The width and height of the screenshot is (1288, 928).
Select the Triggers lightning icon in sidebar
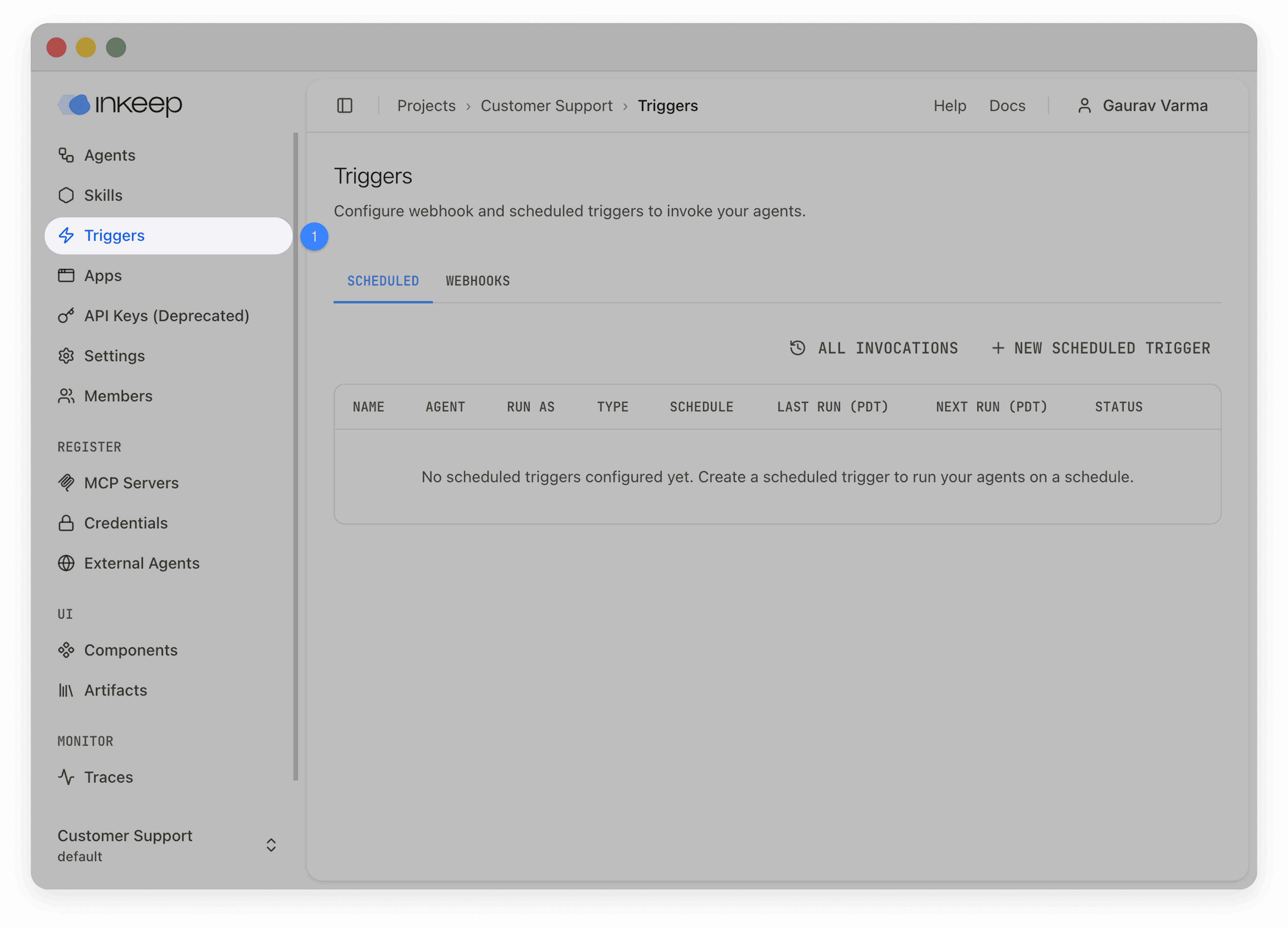point(66,235)
